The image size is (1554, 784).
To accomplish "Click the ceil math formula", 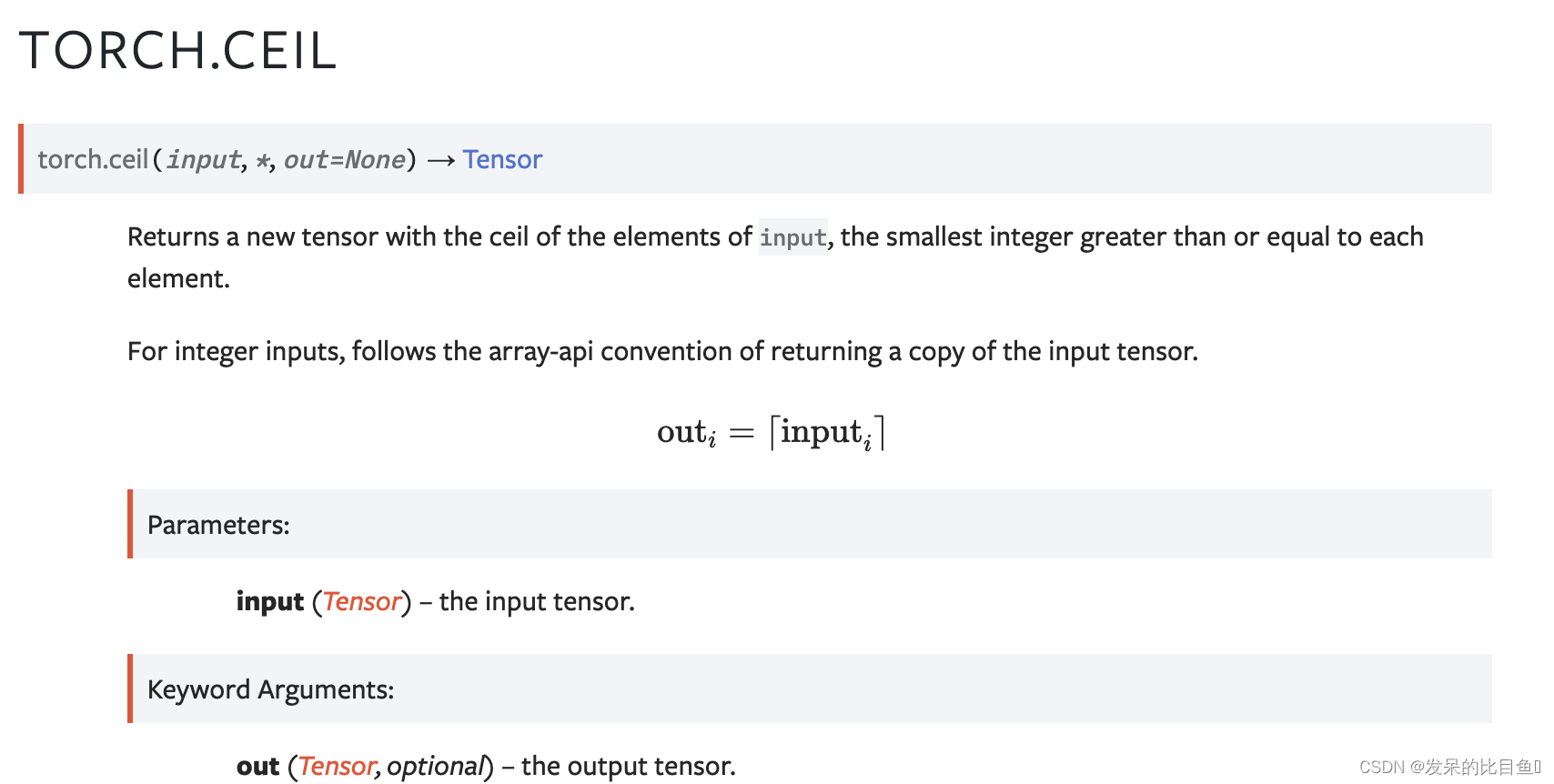I will [771, 432].
